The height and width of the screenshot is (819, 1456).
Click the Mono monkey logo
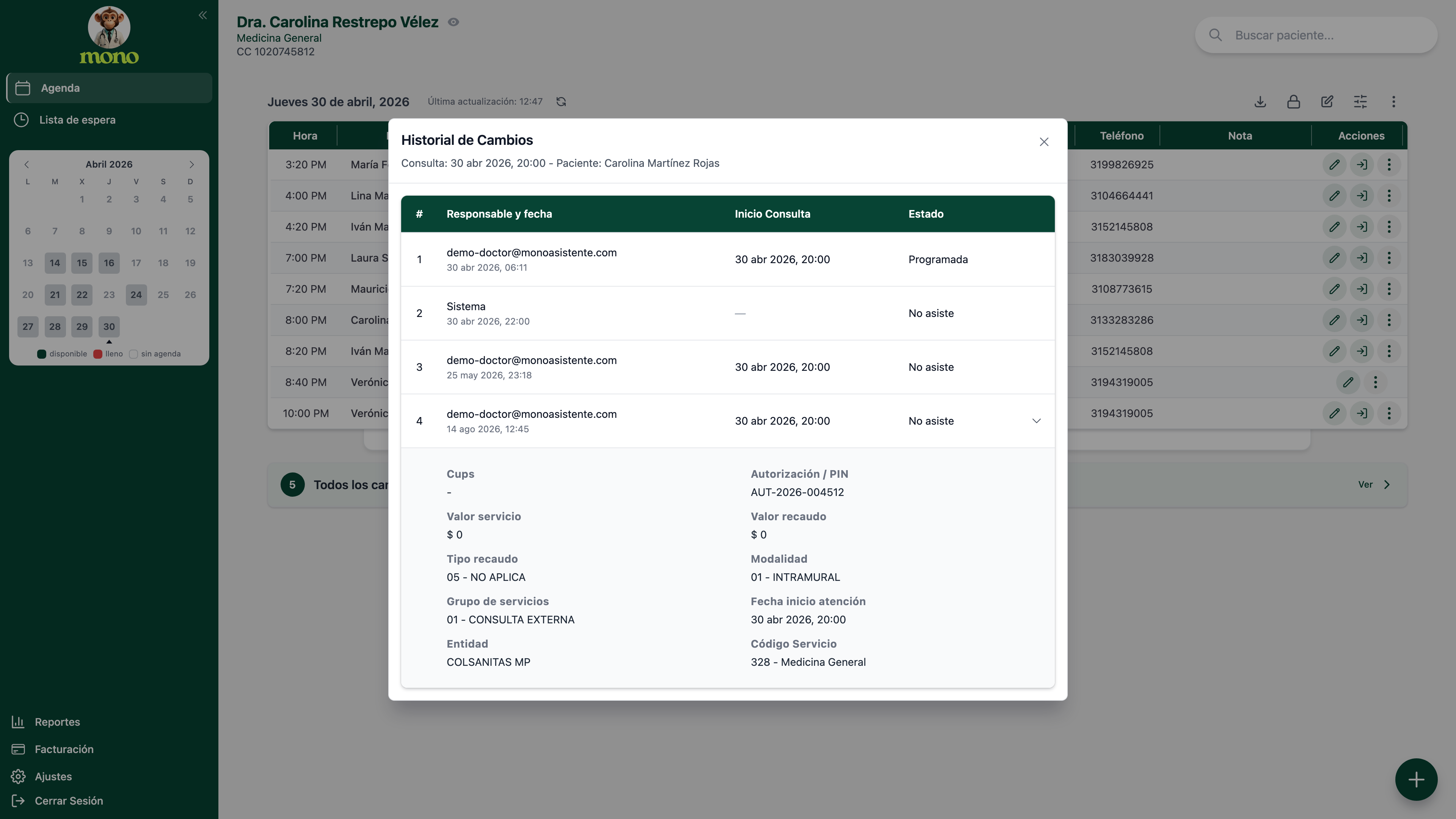pyautogui.click(x=109, y=35)
